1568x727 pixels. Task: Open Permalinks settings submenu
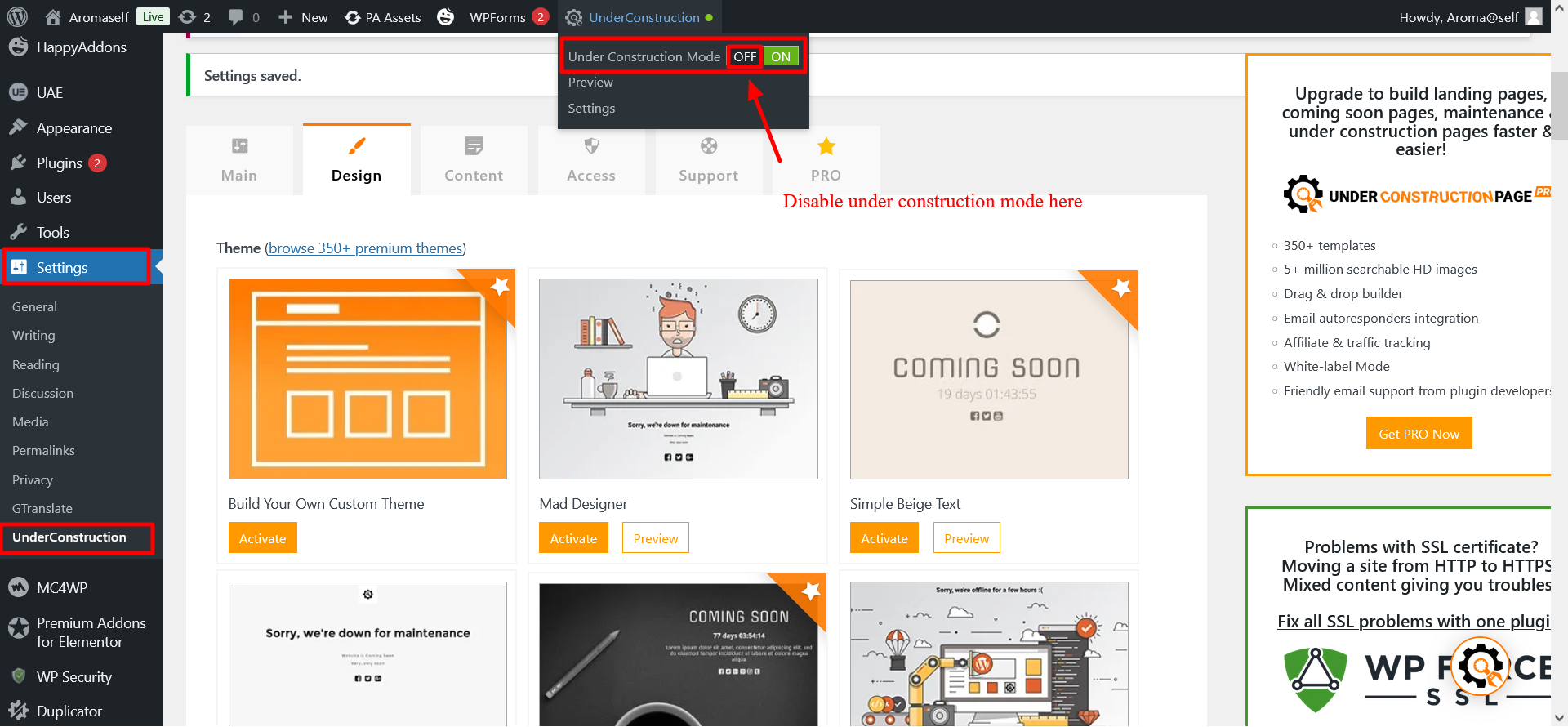pos(43,451)
